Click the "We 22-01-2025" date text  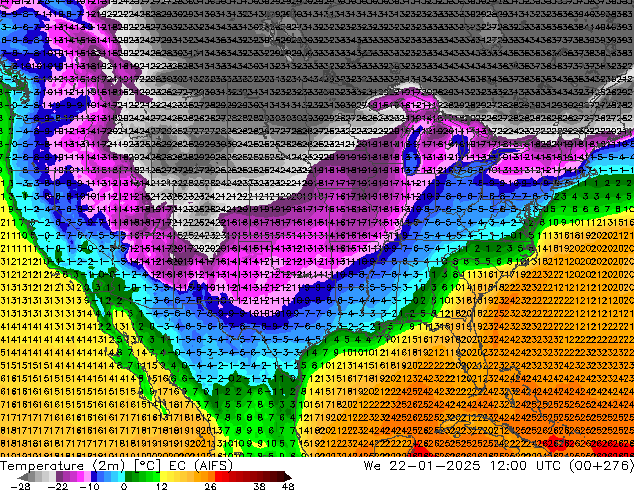(422, 466)
